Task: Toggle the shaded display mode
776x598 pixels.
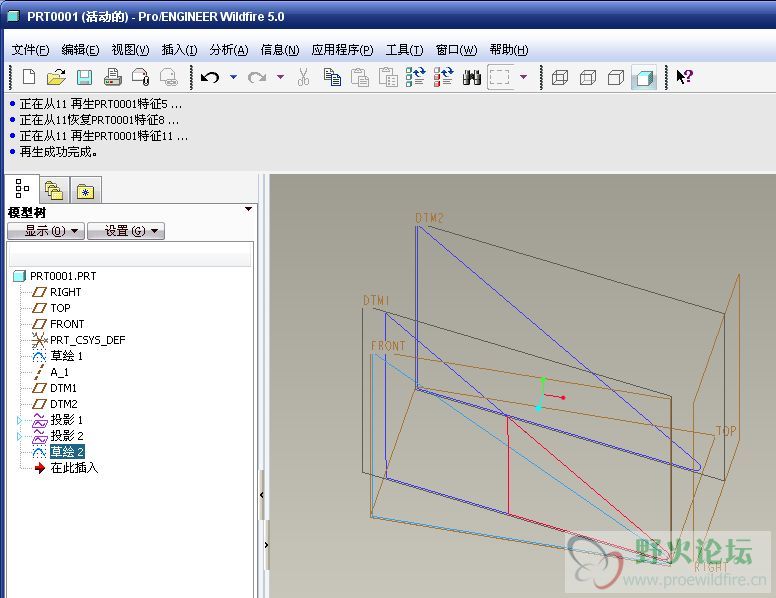Action: click(x=644, y=77)
